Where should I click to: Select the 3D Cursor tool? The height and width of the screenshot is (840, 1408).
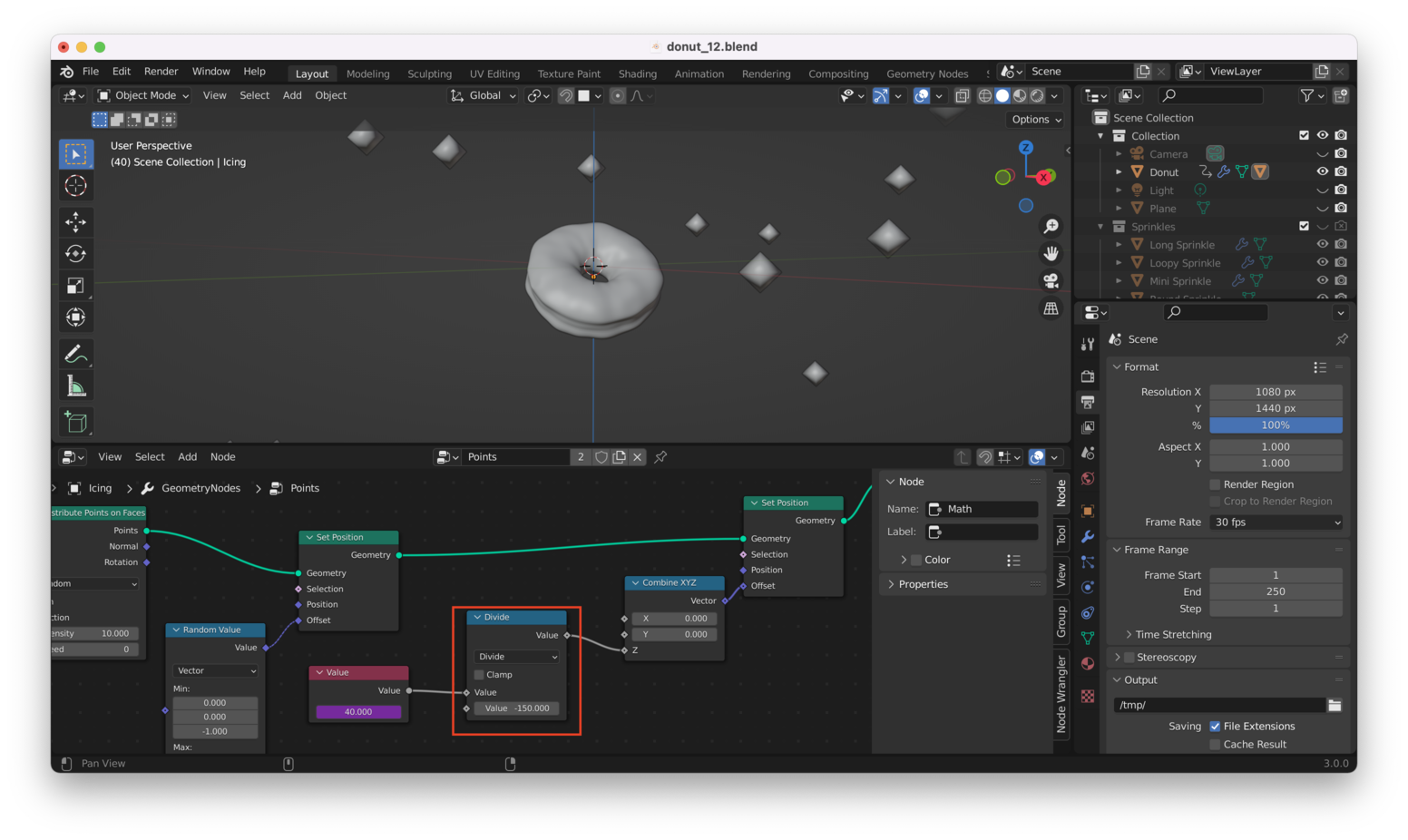coord(76,186)
